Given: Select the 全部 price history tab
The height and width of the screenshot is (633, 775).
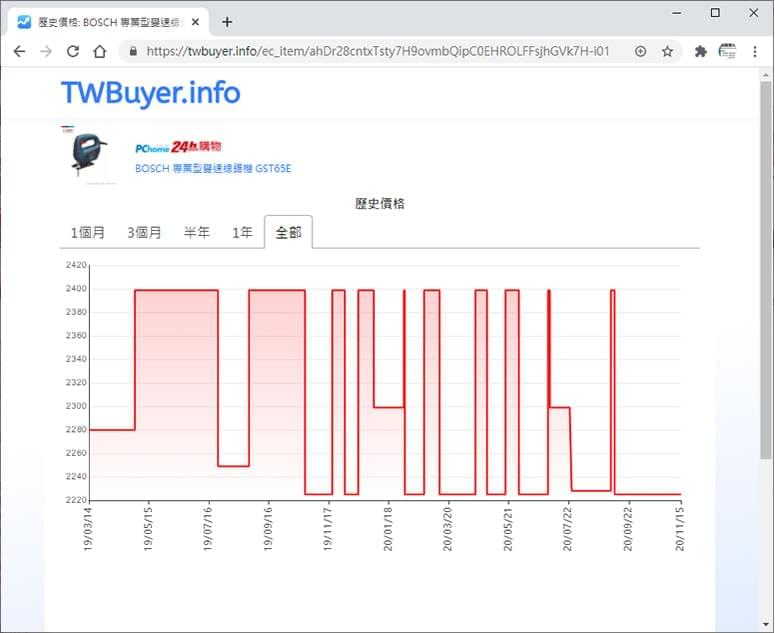Looking at the screenshot, I should 288,232.
